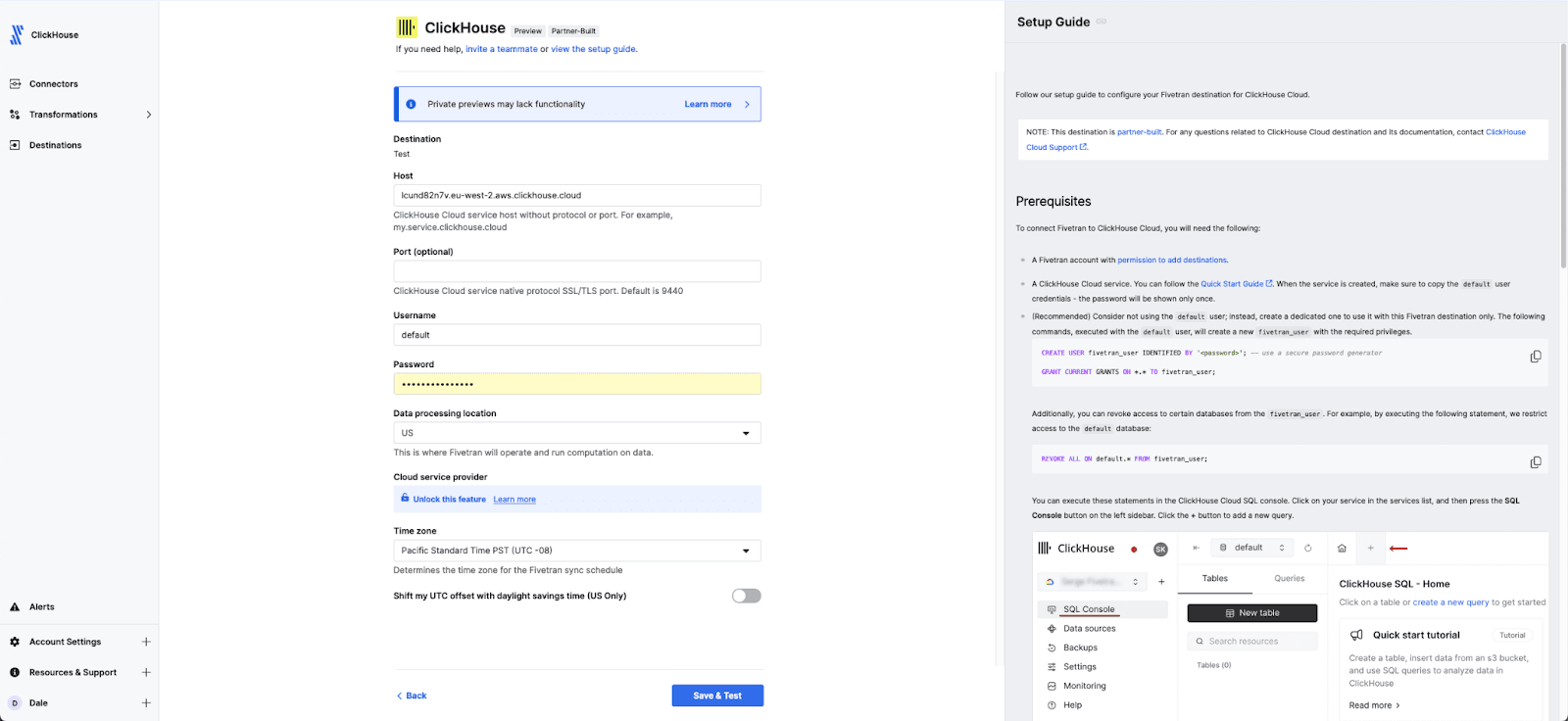Screen dimensions: 1568x721
Task: Copy the CREATE USER code snippet
Action: [1535, 357]
